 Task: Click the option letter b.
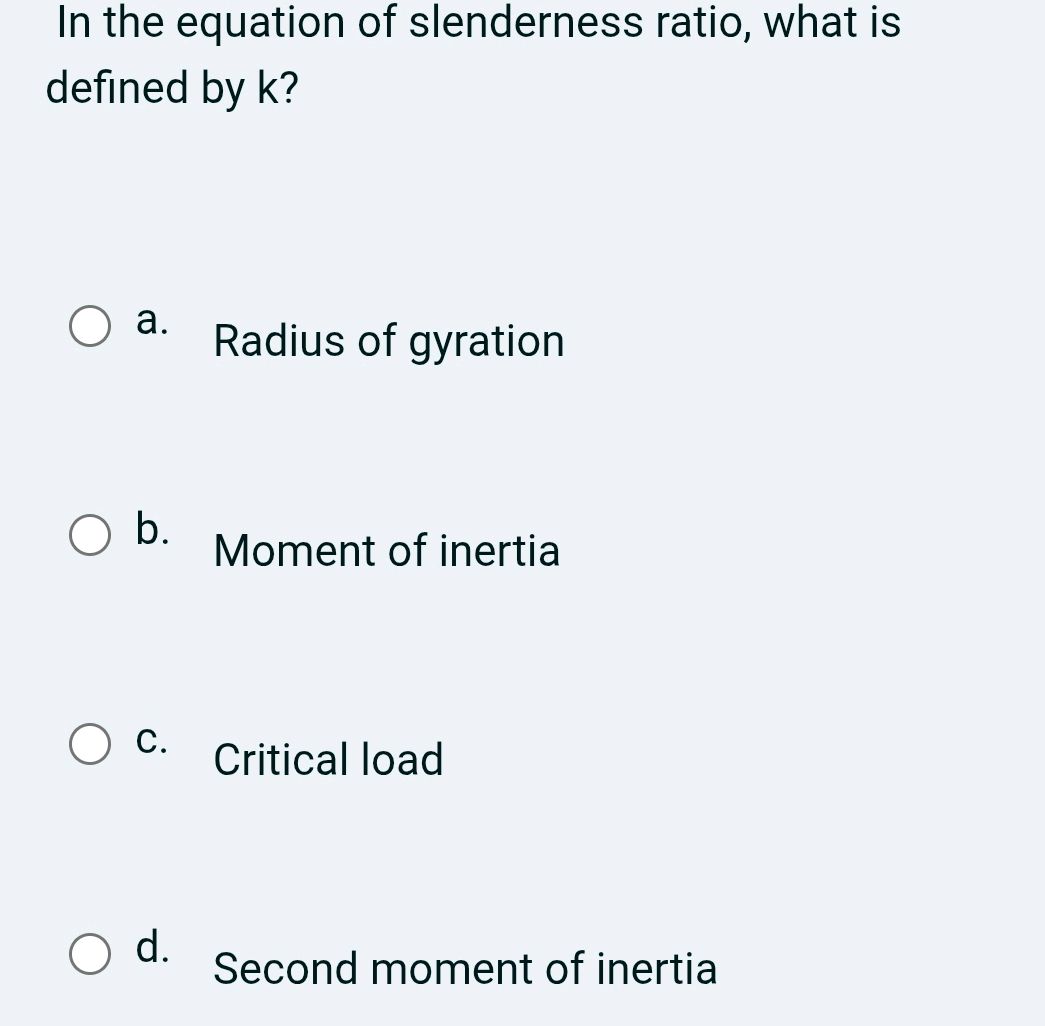tap(151, 530)
